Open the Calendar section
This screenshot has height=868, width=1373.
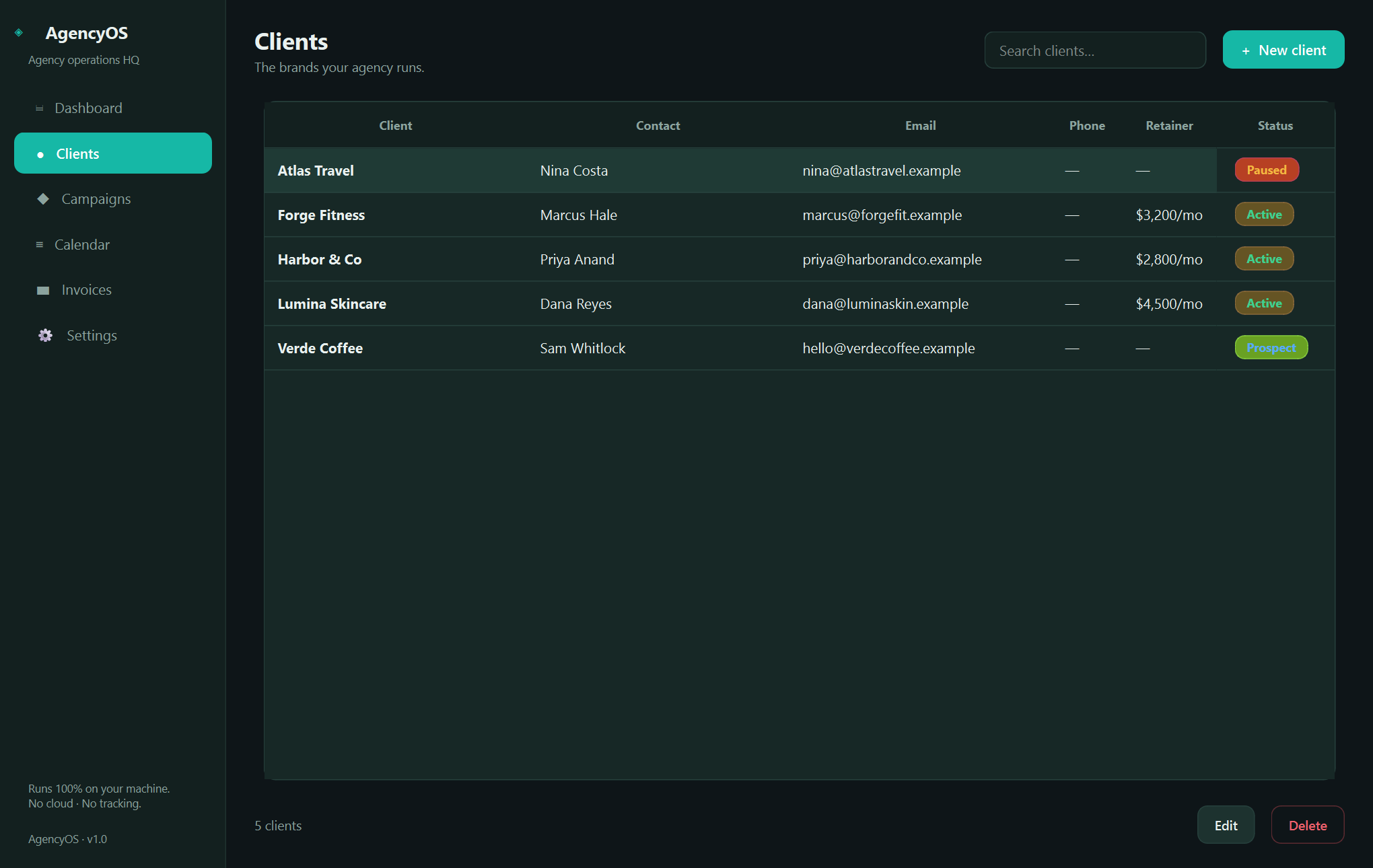113,245
